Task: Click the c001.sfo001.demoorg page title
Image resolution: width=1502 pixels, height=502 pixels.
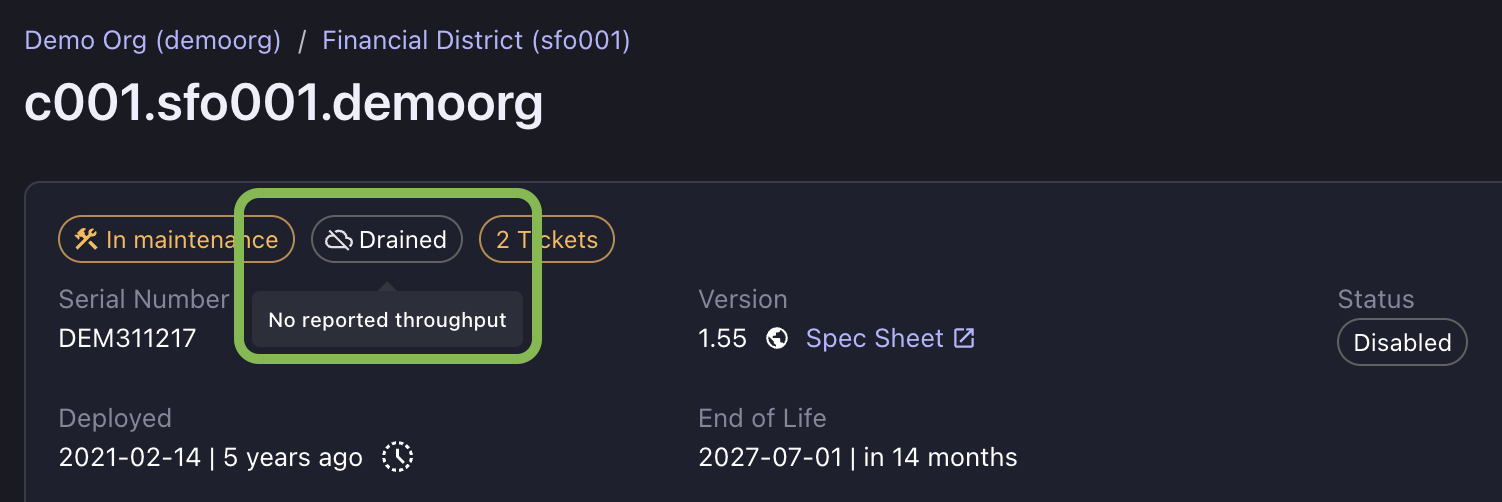Action: click(x=284, y=102)
